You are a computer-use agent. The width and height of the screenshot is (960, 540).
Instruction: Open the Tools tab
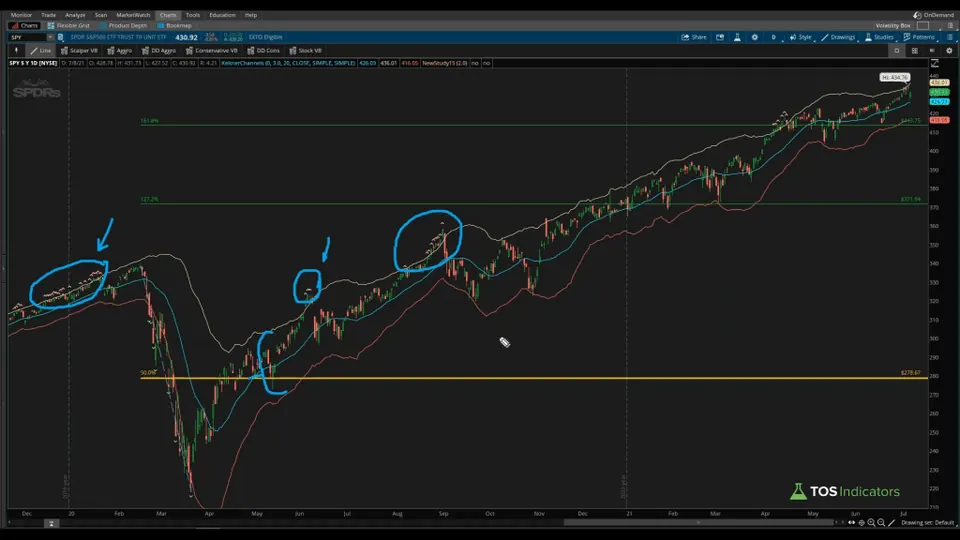(x=193, y=15)
